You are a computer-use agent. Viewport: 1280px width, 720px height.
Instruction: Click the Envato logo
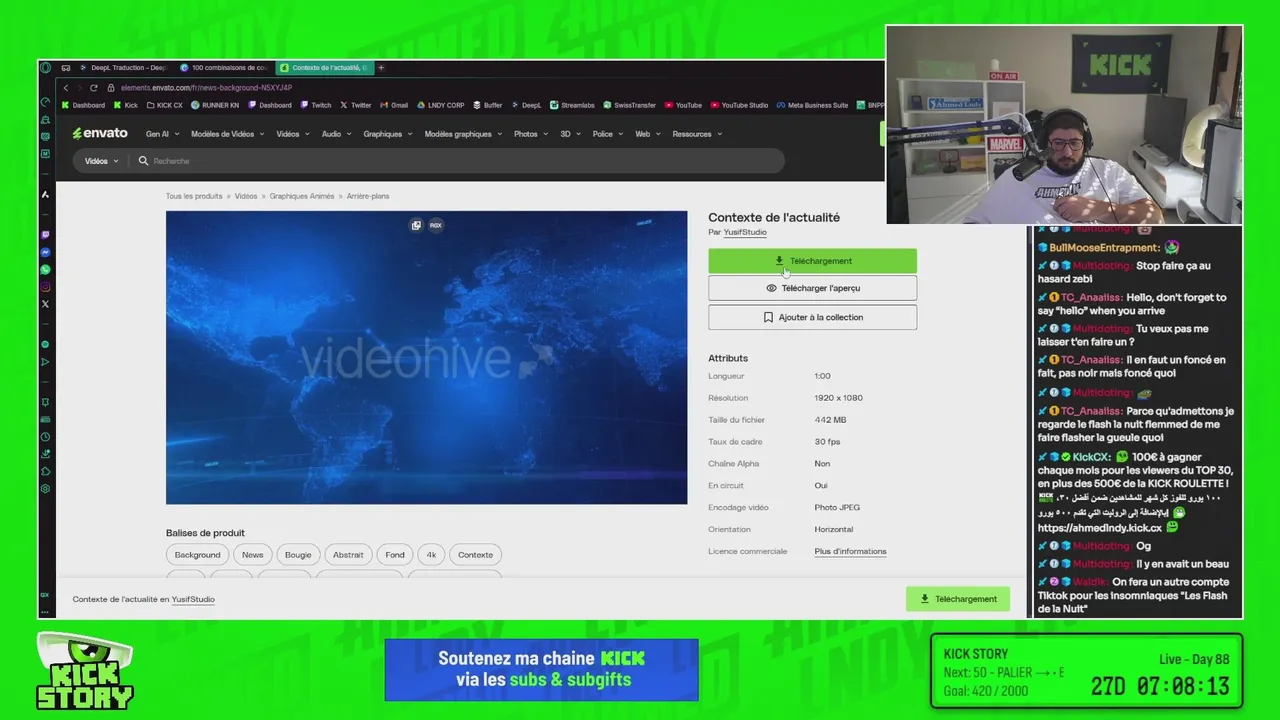(x=100, y=133)
